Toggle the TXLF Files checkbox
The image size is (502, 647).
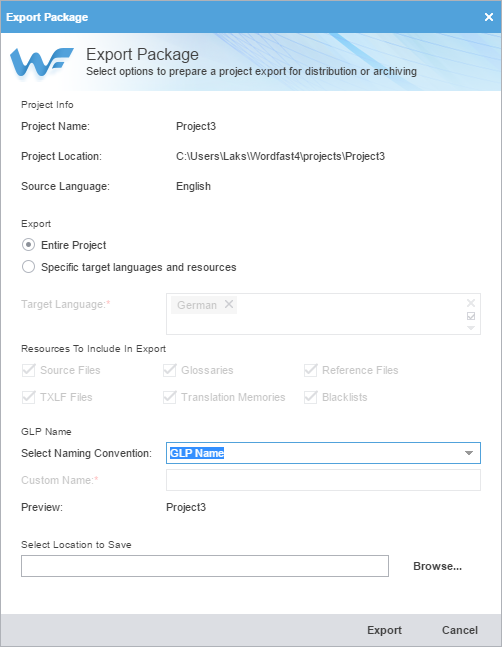pyautogui.click(x=28, y=397)
